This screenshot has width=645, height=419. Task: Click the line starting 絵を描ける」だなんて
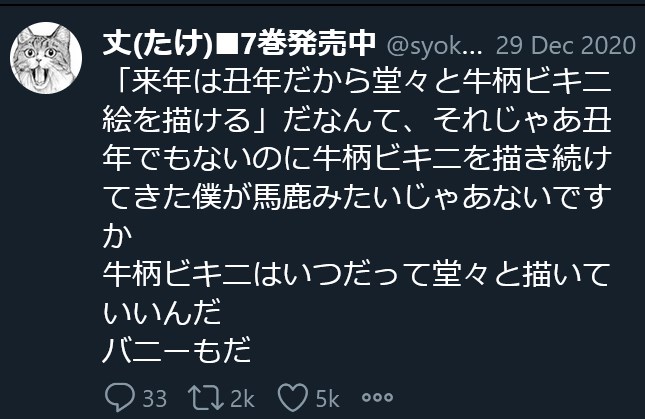click(365, 122)
